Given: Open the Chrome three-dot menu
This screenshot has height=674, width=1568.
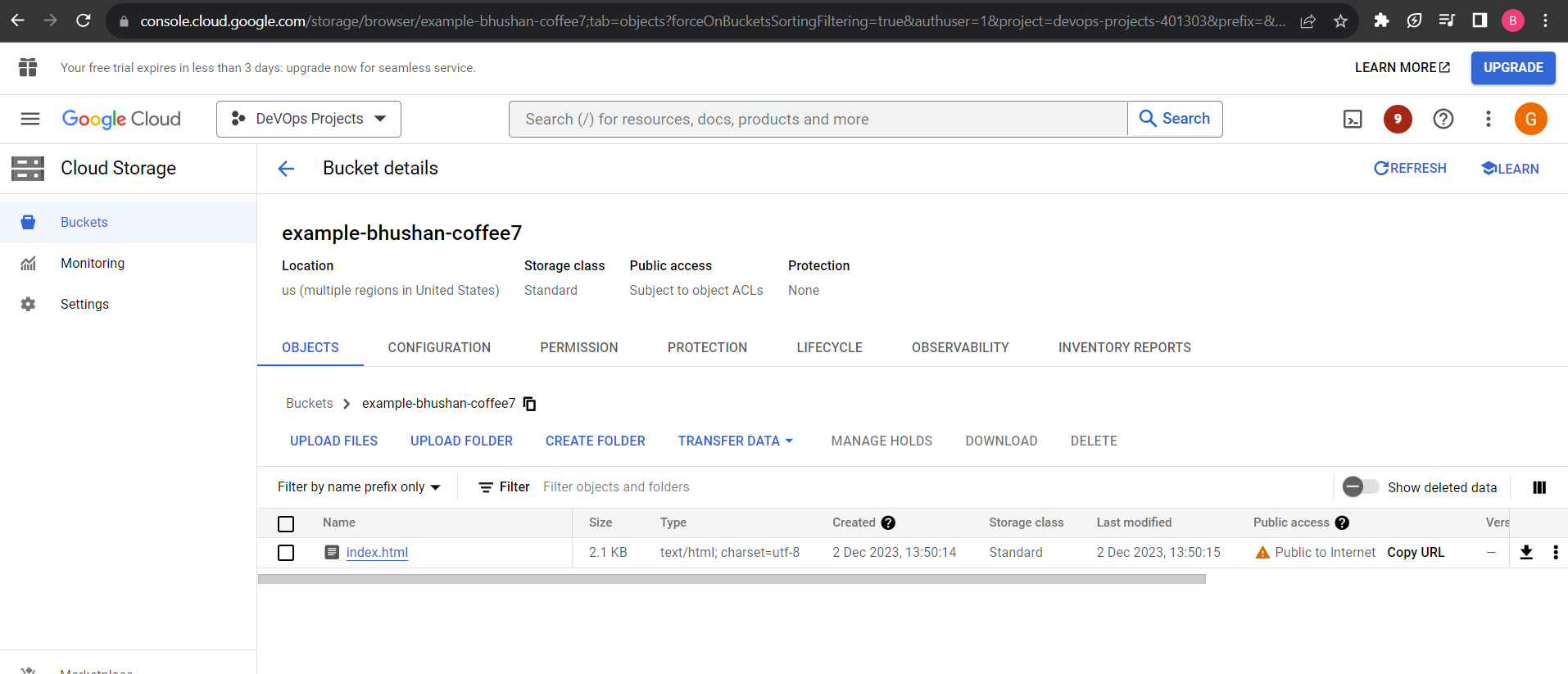Looking at the screenshot, I should coord(1545,20).
